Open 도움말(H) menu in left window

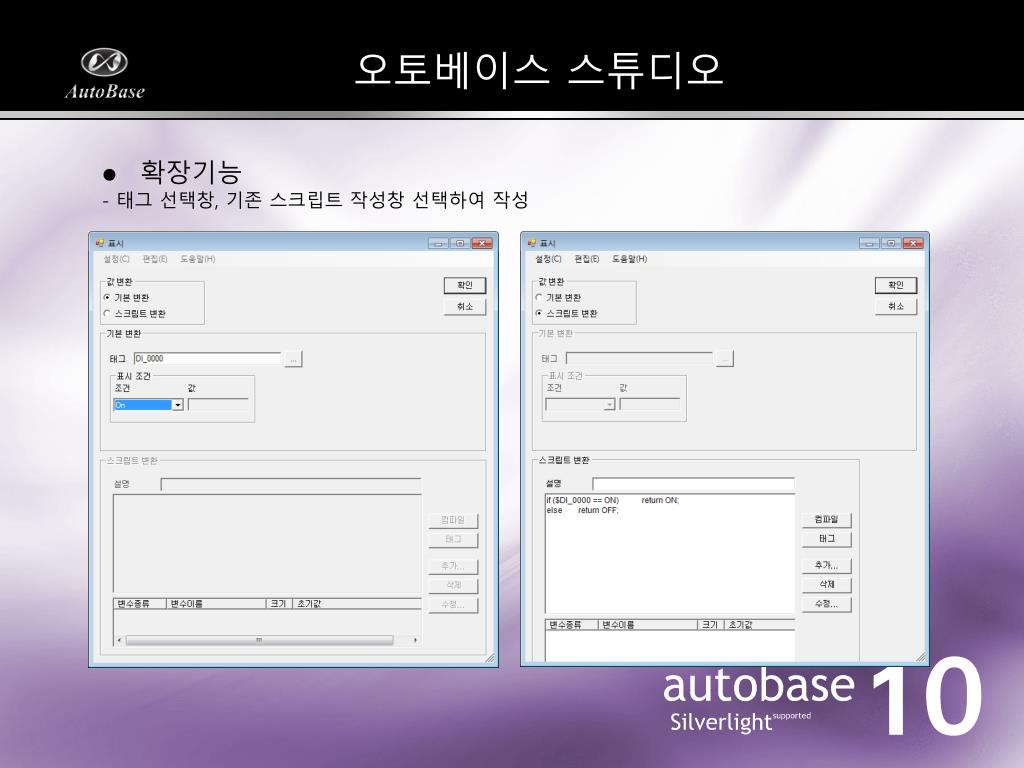197,259
